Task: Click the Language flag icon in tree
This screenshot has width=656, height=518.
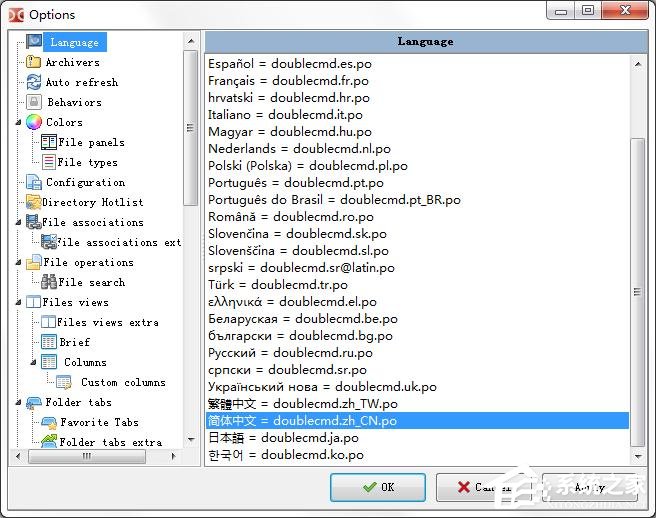Action: tap(34, 41)
